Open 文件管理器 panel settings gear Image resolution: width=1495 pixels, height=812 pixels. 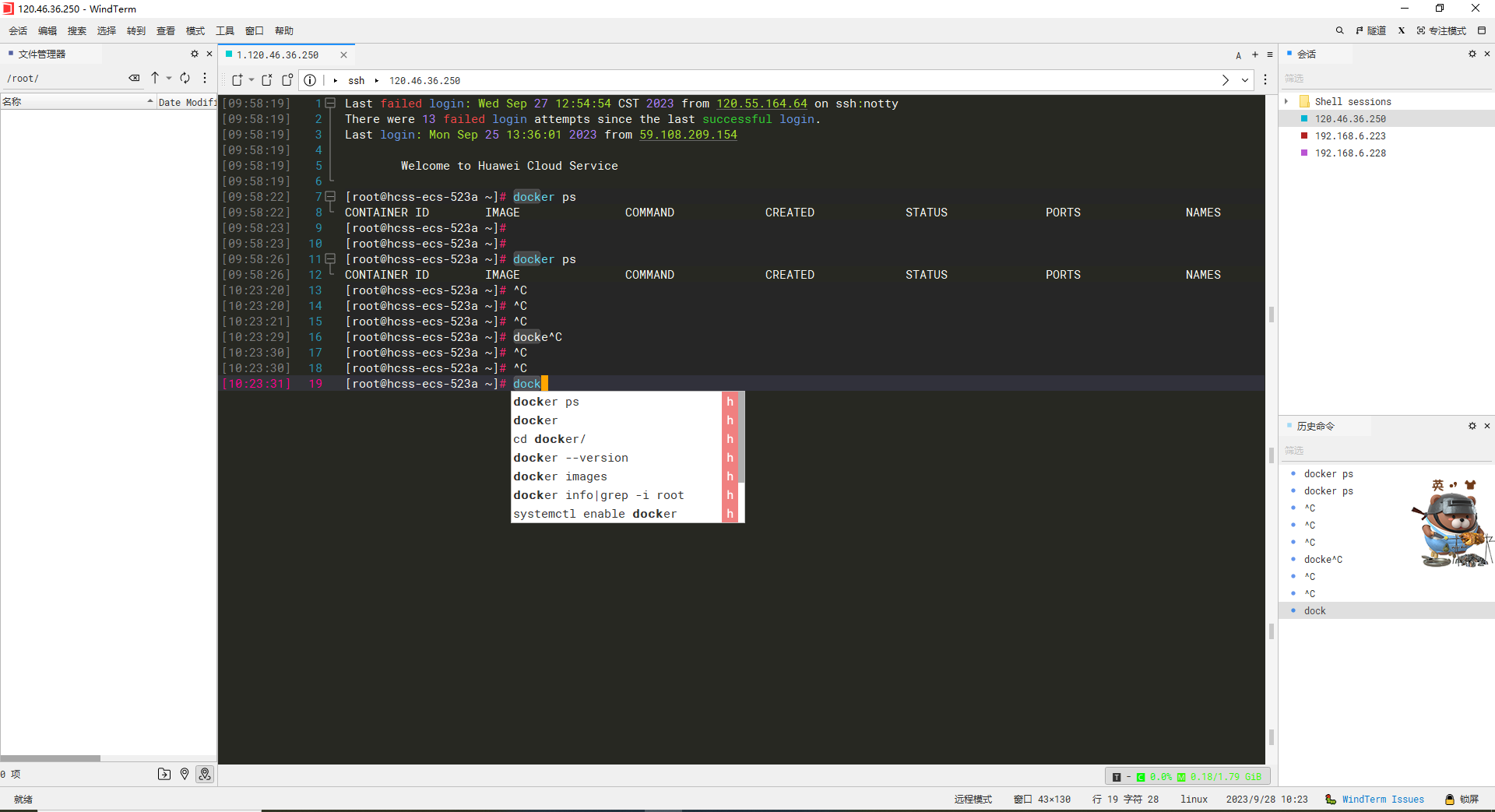(x=195, y=54)
